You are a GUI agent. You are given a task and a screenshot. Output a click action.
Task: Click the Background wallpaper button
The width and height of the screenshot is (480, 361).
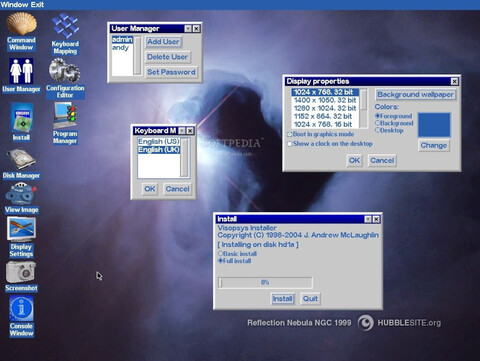coord(415,95)
